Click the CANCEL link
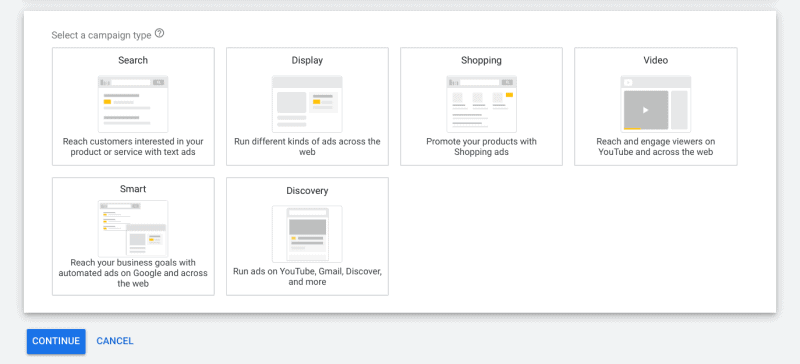800x364 pixels. click(x=115, y=341)
